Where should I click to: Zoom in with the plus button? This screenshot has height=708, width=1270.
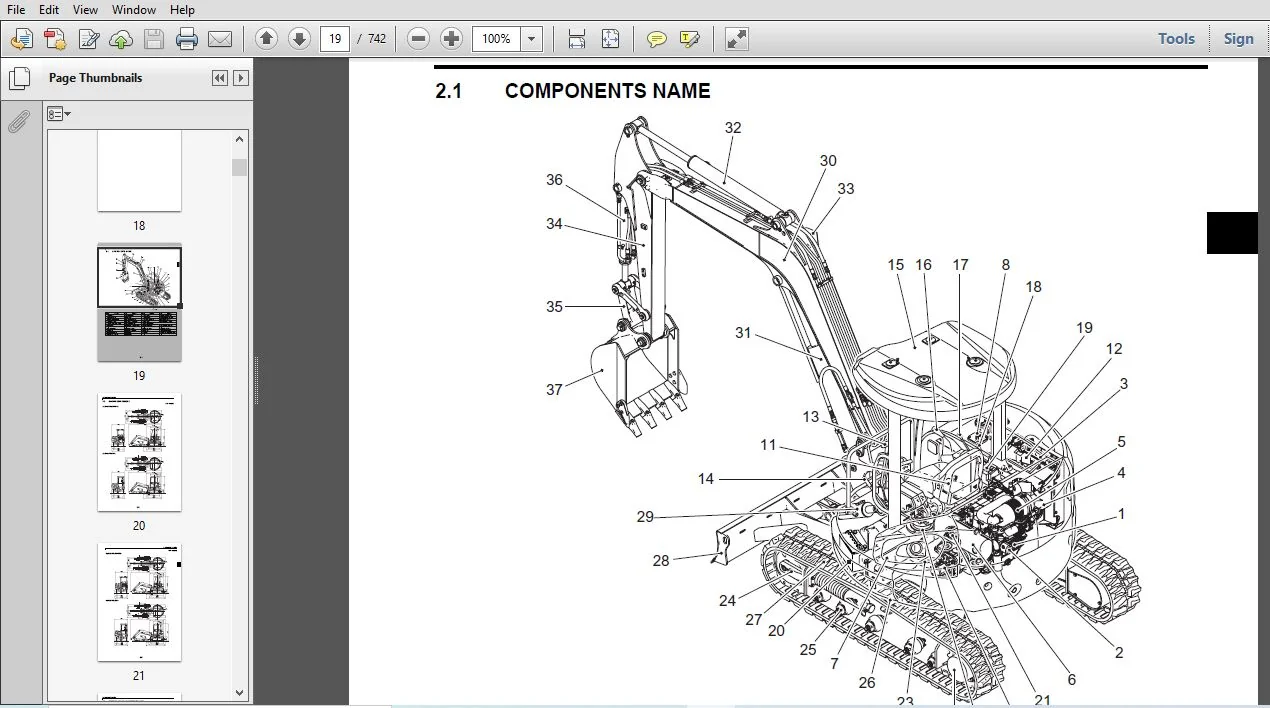452,39
